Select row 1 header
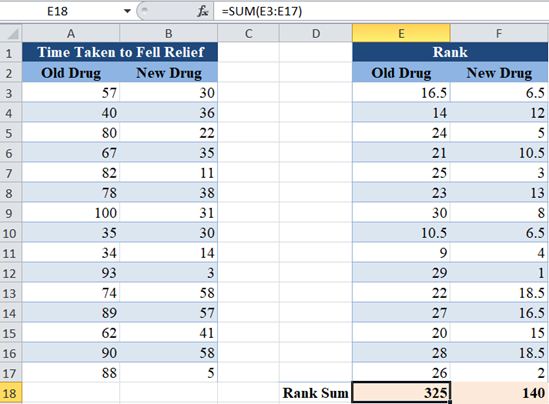 [11, 53]
